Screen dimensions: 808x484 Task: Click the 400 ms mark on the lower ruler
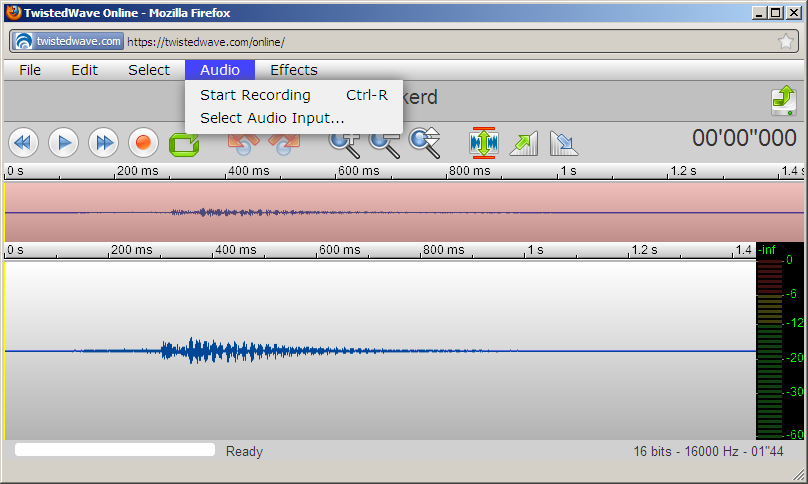pos(235,250)
